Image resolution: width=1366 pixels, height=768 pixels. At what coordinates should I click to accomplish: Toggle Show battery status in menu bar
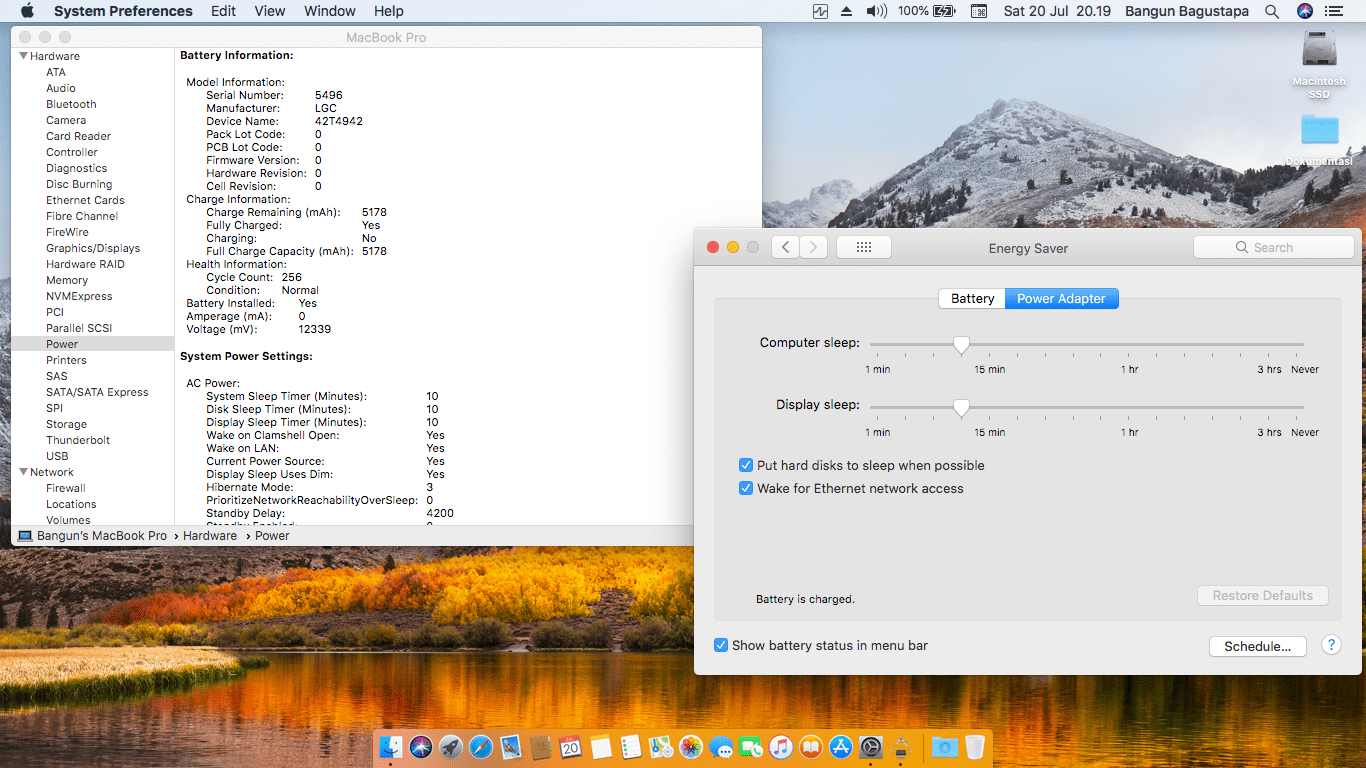pos(721,645)
